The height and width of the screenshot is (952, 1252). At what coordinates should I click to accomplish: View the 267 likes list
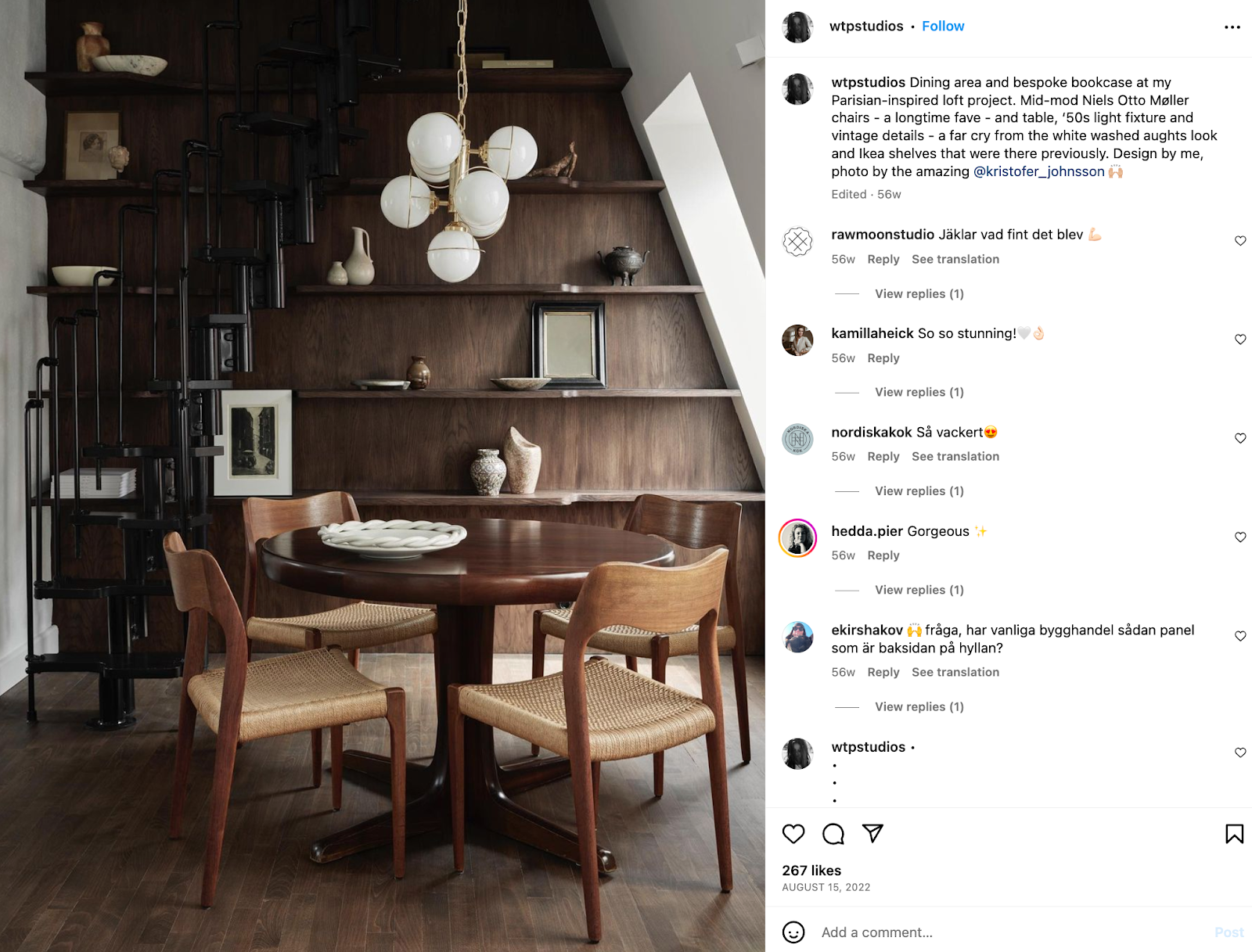coord(811,871)
